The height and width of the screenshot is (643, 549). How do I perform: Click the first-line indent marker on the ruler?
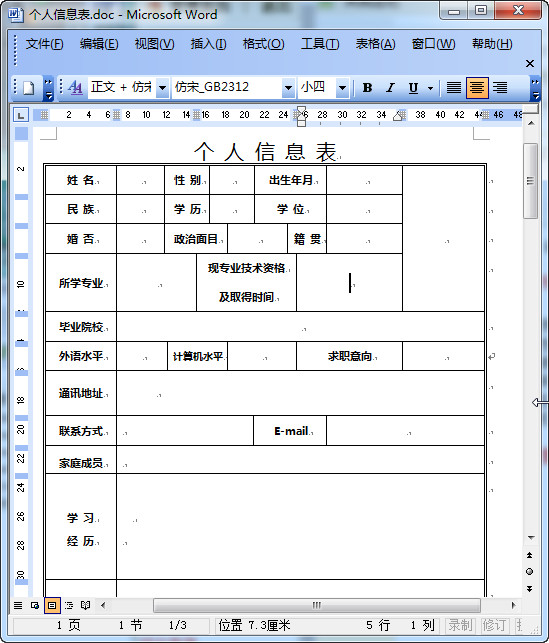301,111
